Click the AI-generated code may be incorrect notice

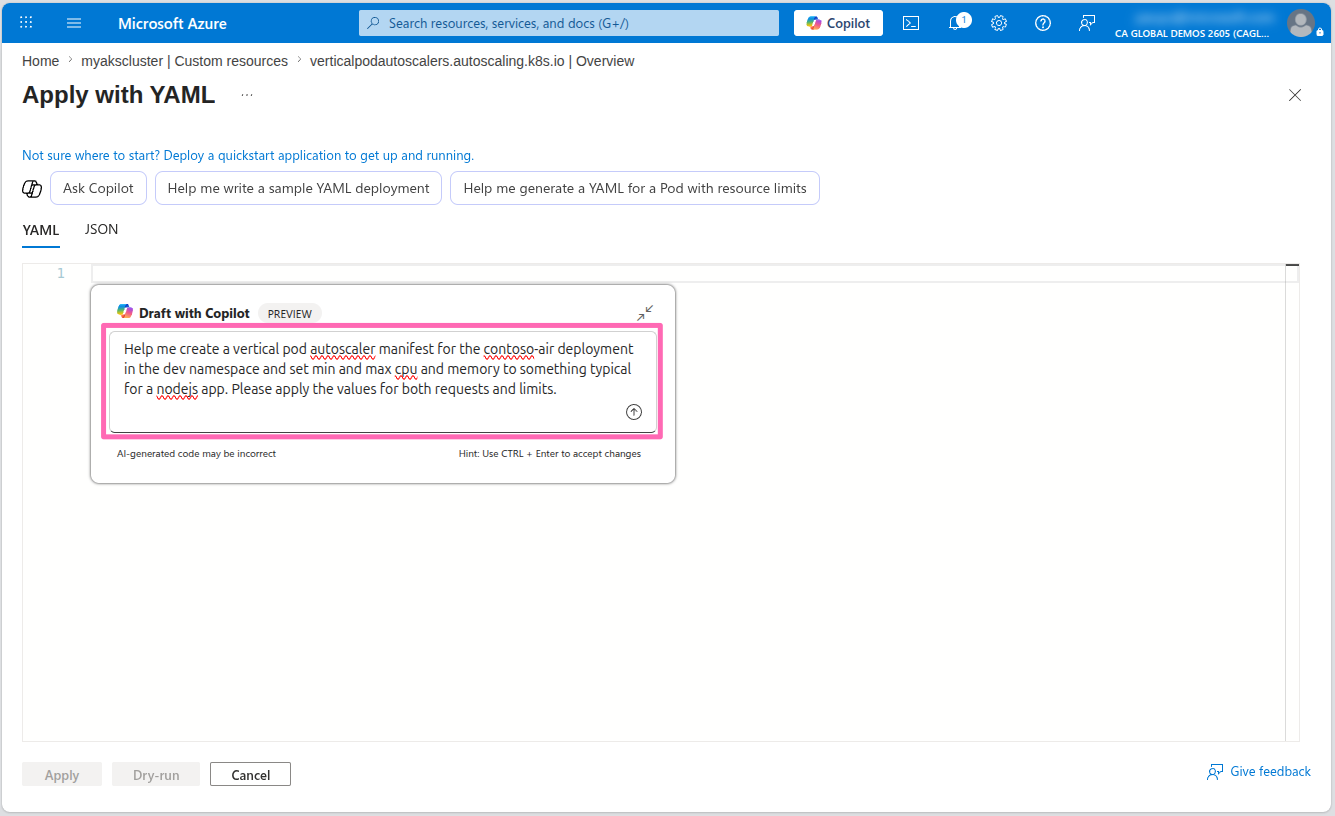tap(196, 454)
